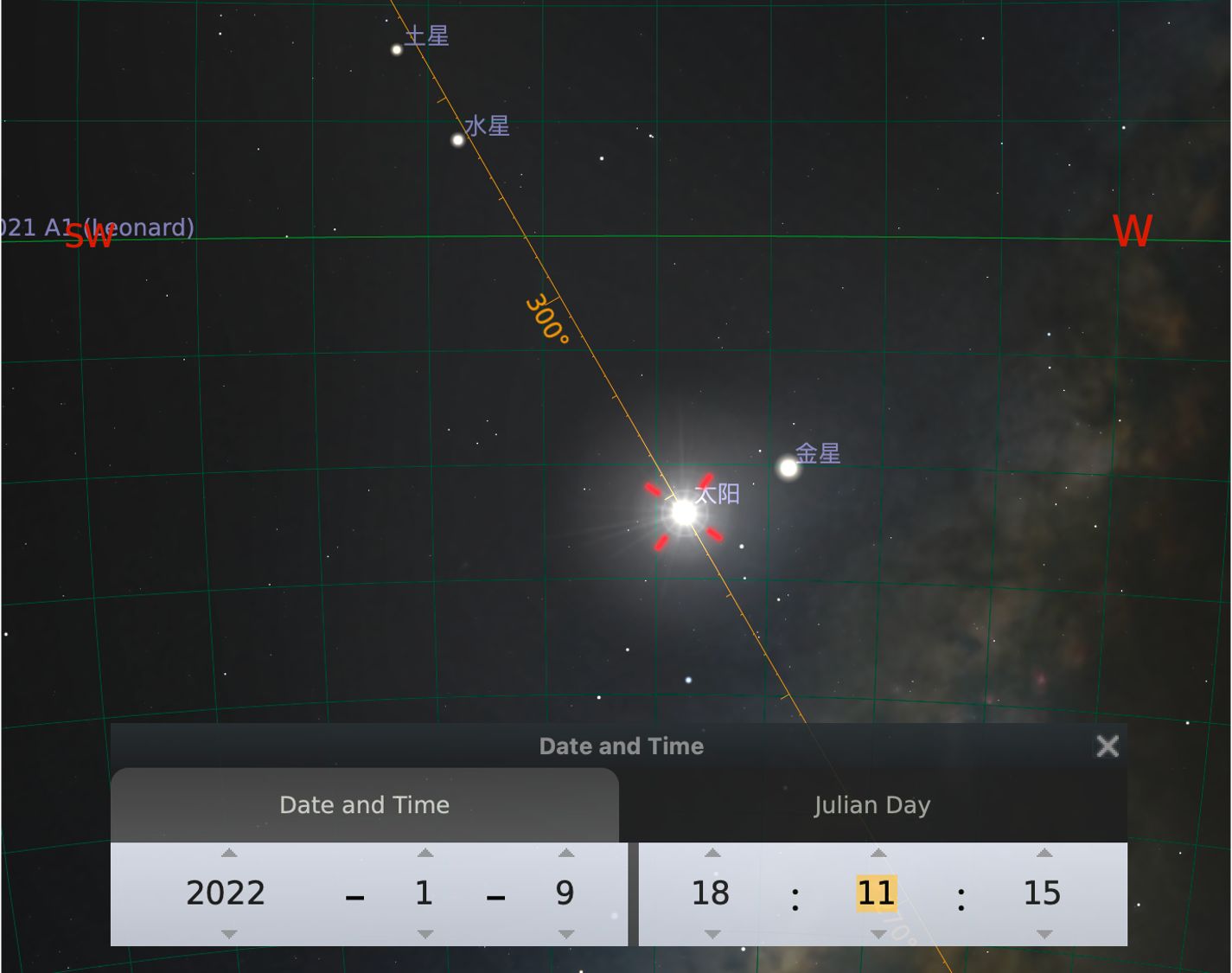Switch to the Julian Day tab

coord(871,805)
